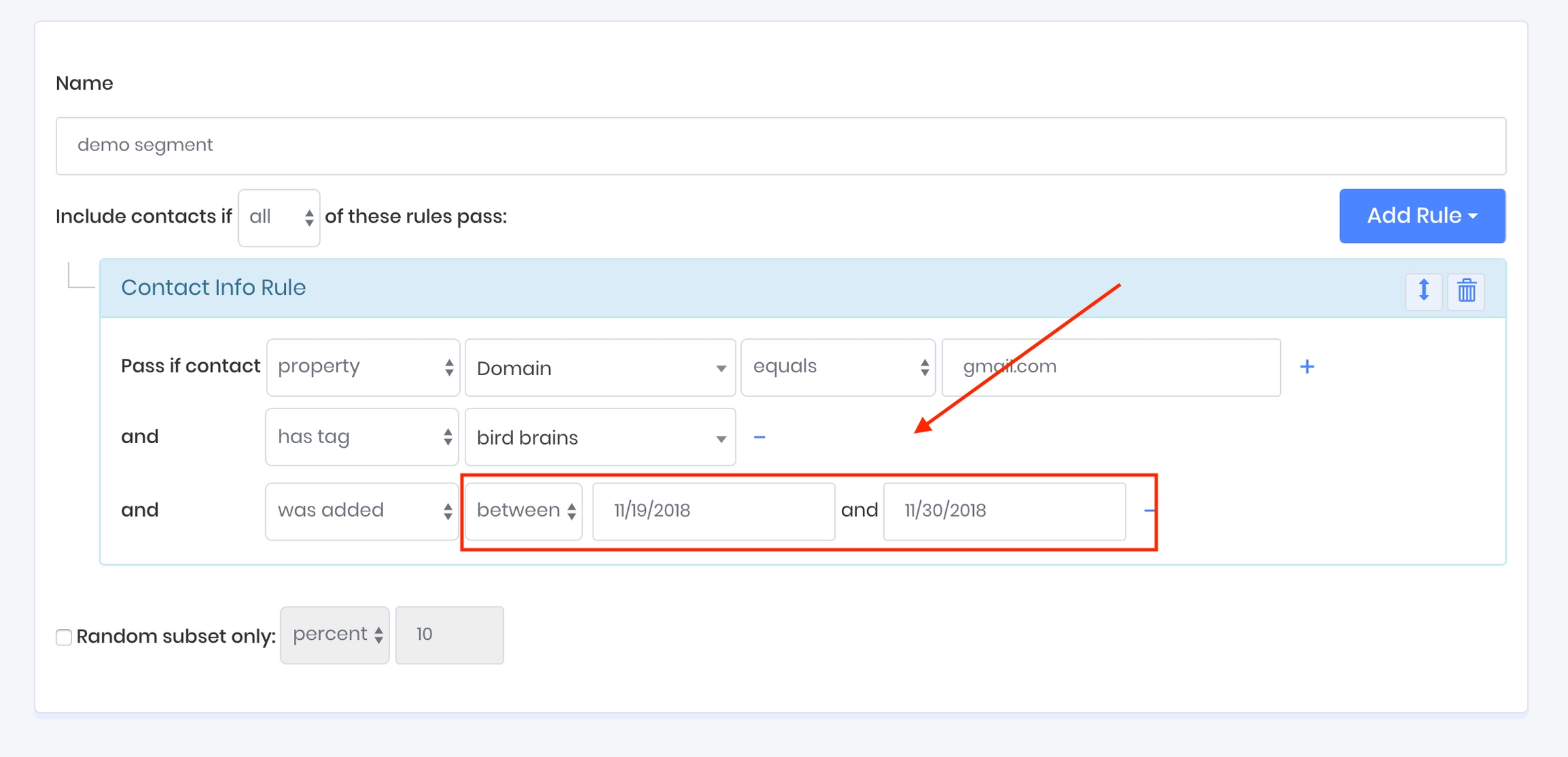This screenshot has height=757, width=1568.
Task: Click the segment Name input field
Action: tap(781, 146)
